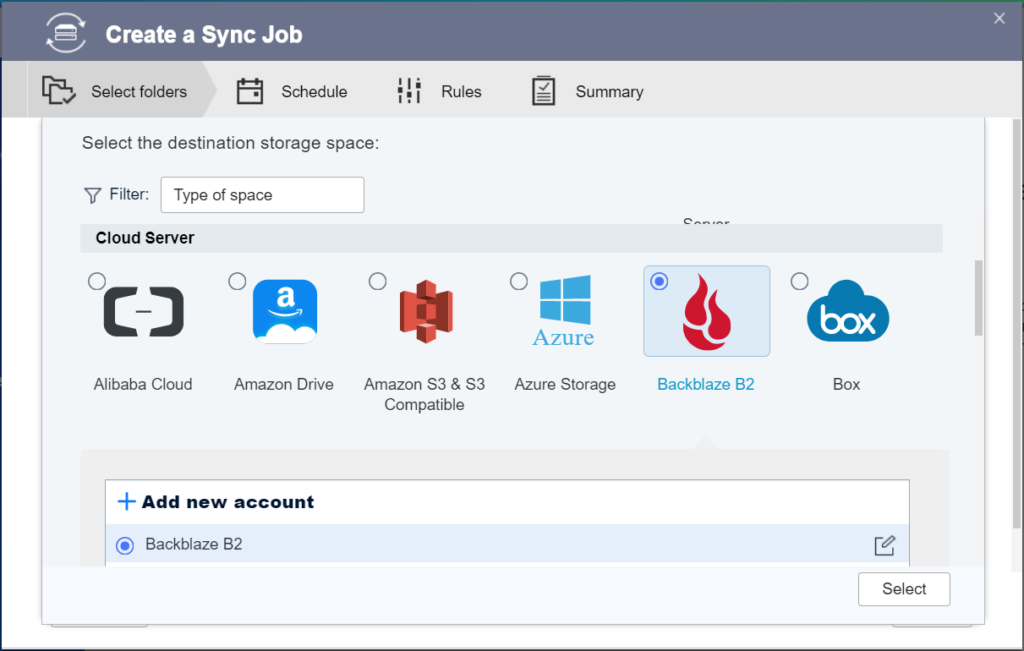
Task: Select the Amazon Drive radio button
Action: click(x=237, y=281)
